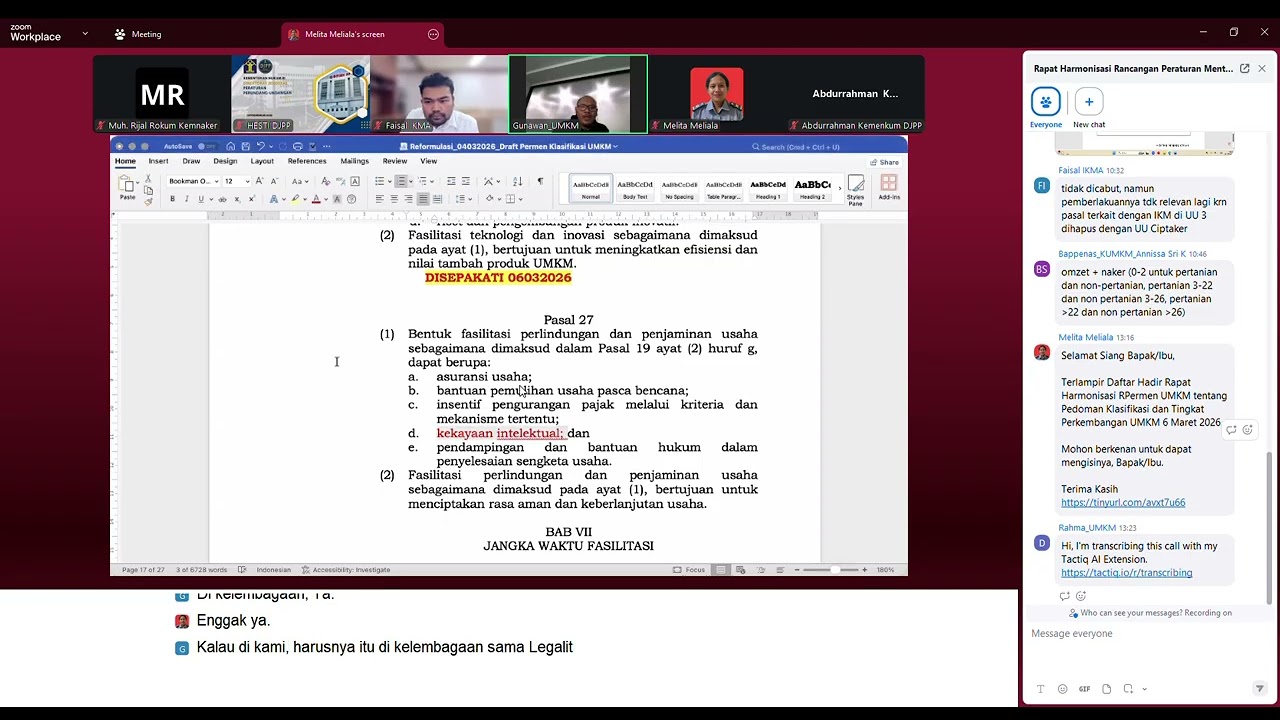Open the tinyurl.com/avxt7u66 link in chat

pos(1123,503)
